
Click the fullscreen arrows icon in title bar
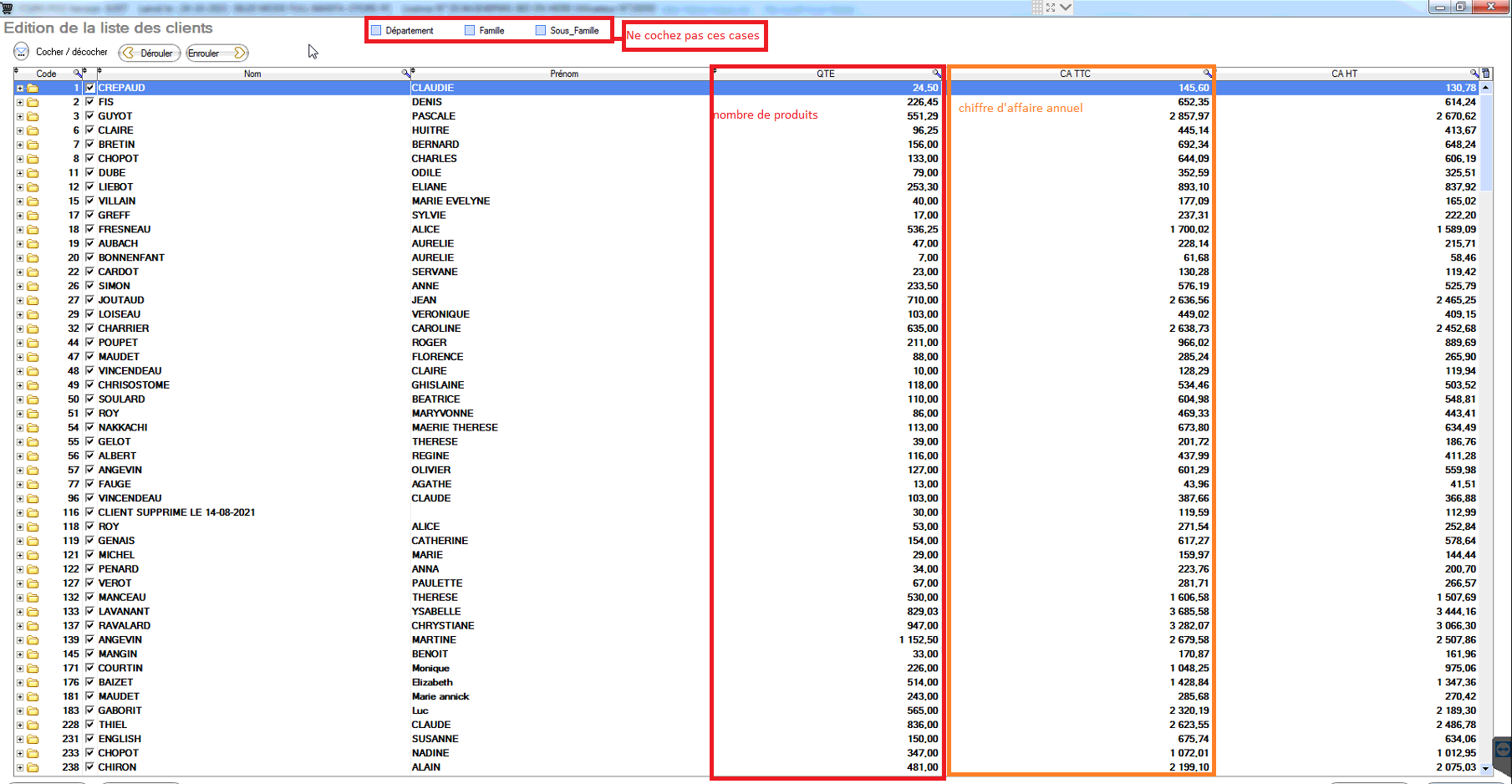tap(1051, 8)
